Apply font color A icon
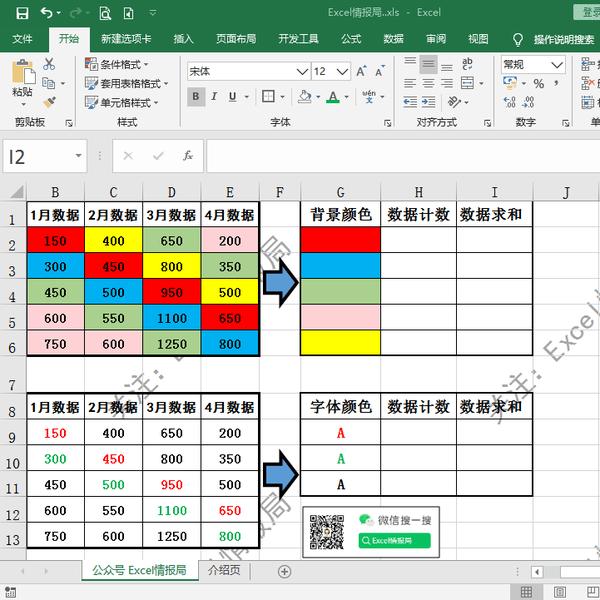The image size is (600, 600). 333,96
